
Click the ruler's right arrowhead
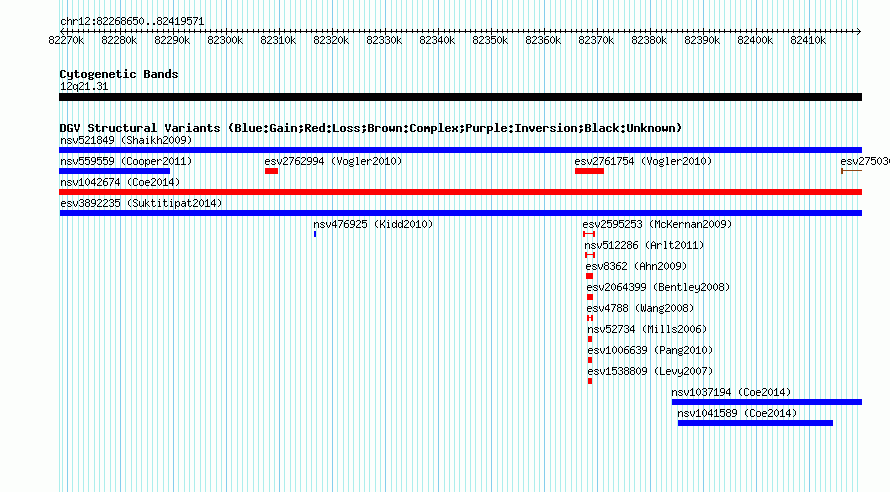click(859, 31)
